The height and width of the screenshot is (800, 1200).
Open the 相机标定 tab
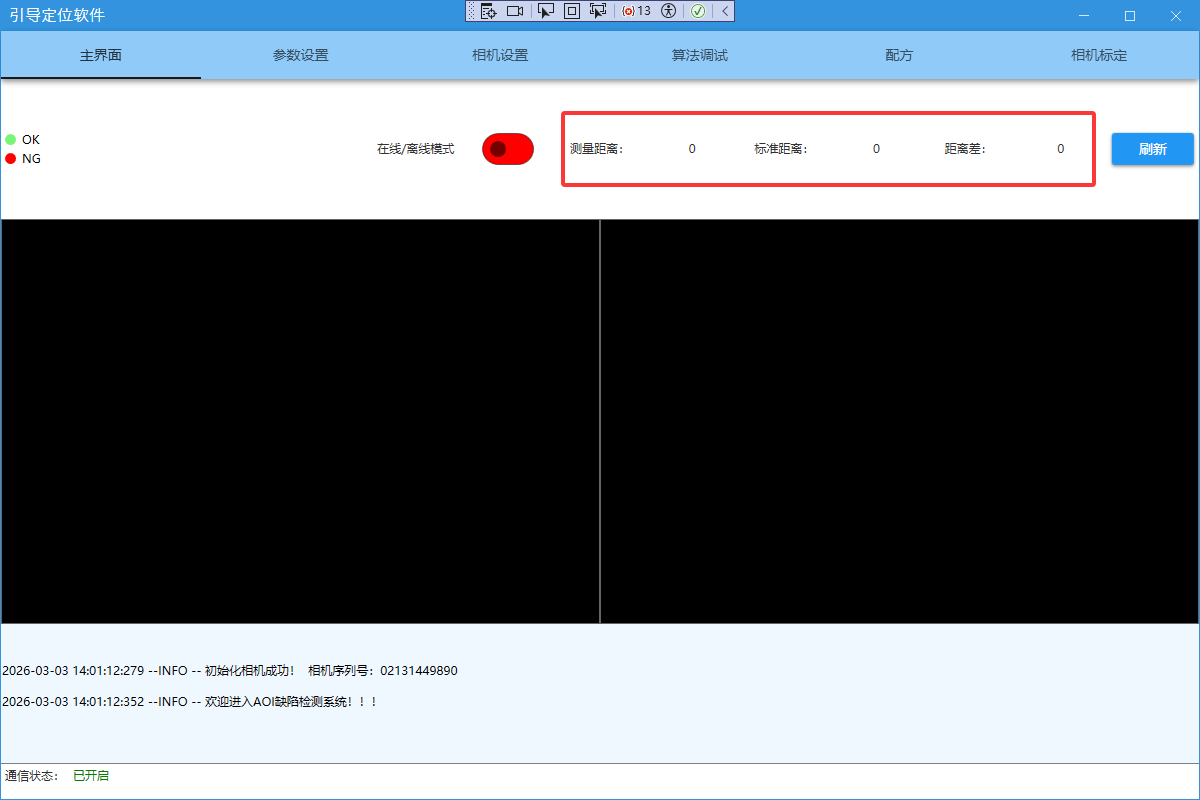1098,55
